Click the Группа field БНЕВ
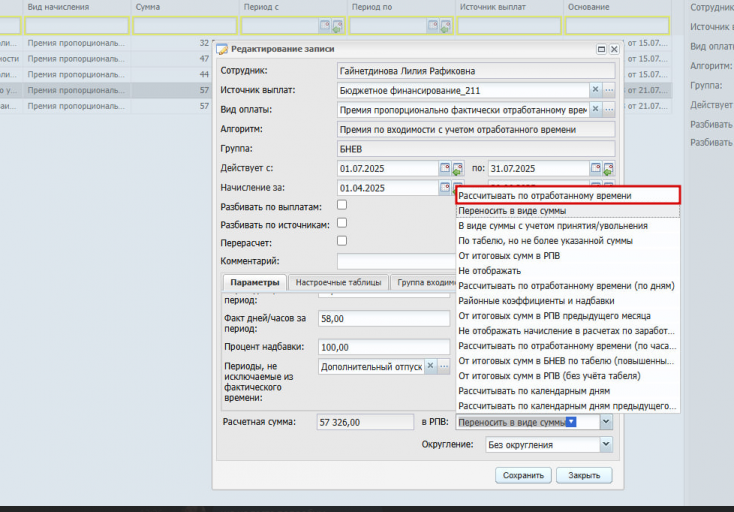This screenshot has width=734, height=512. [476, 149]
